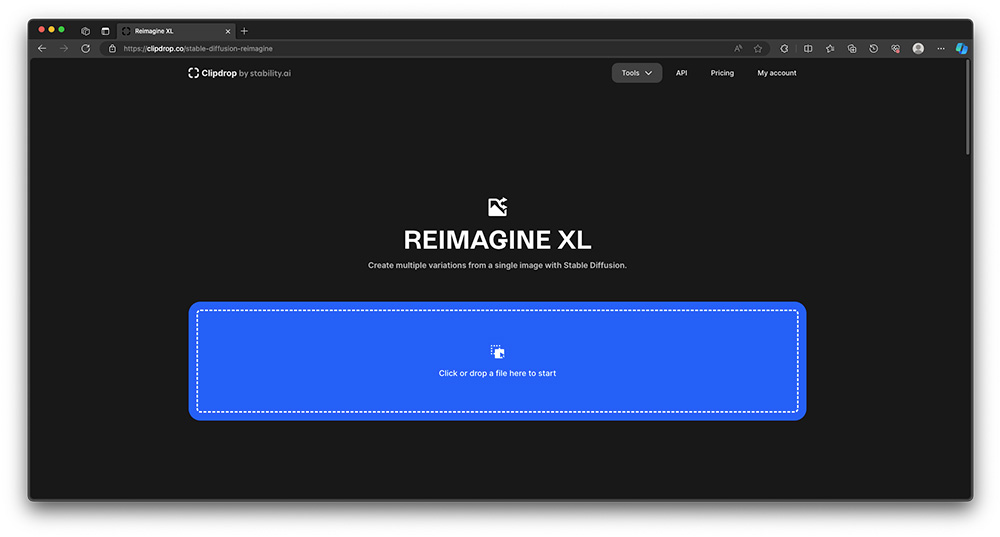
Task: Go to the Pricing page
Action: [x=722, y=73]
